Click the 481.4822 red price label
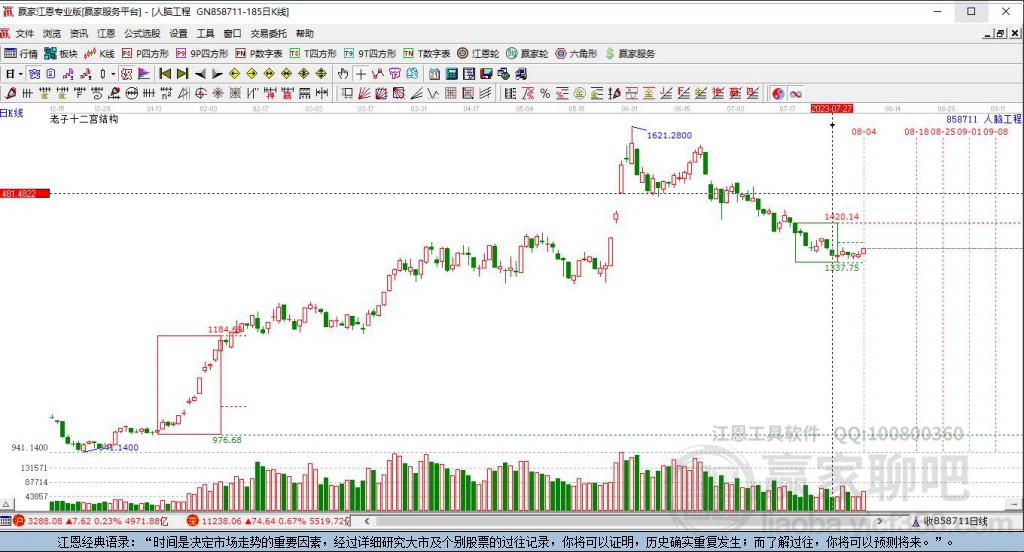The image size is (1024, 552). [x=25, y=193]
